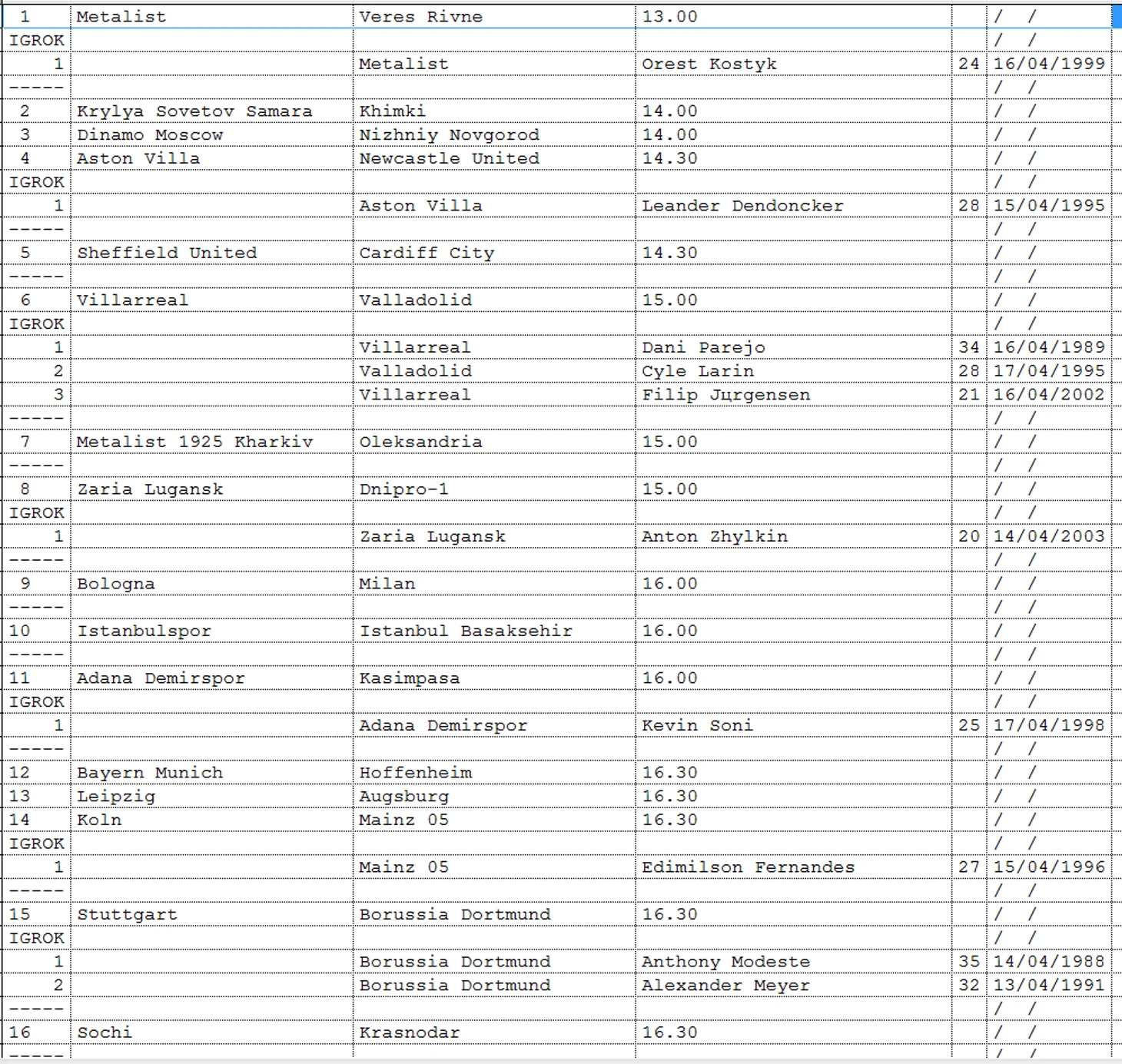Select the 'Mainz 05' cell in Koln row
This screenshot has height=1064, width=1122.
click(494, 820)
